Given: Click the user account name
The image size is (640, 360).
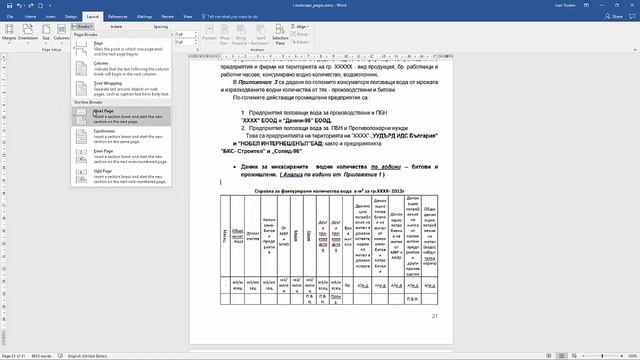Looking at the screenshot, I should pyautogui.click(x=565, y=5).
